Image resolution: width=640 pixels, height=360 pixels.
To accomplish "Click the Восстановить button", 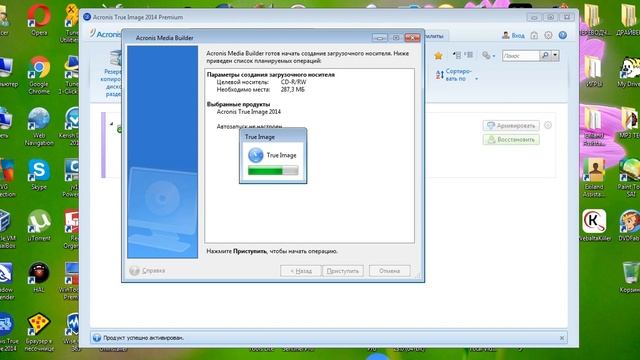I will click(511, 140).
